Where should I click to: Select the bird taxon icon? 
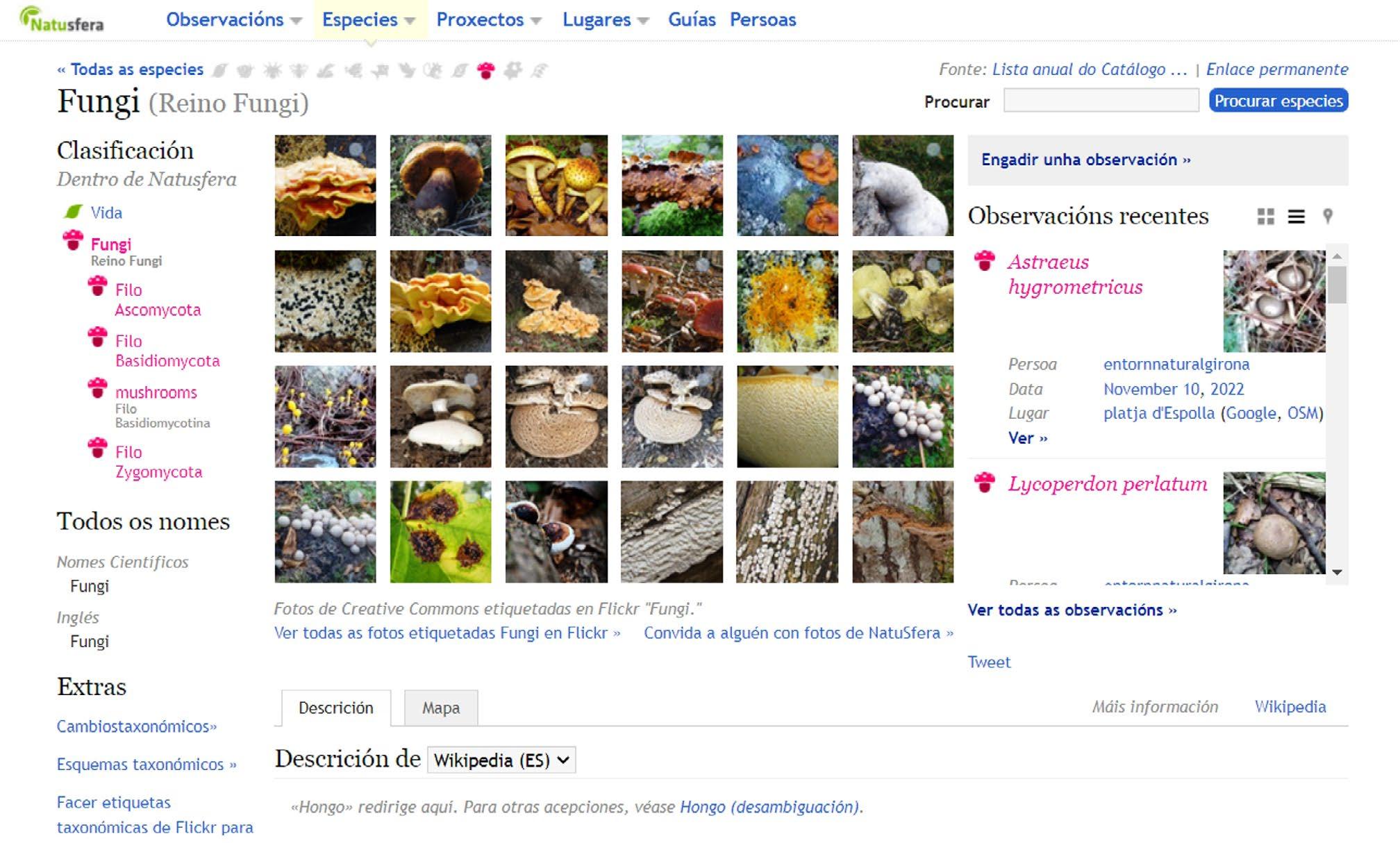[407, 70]
